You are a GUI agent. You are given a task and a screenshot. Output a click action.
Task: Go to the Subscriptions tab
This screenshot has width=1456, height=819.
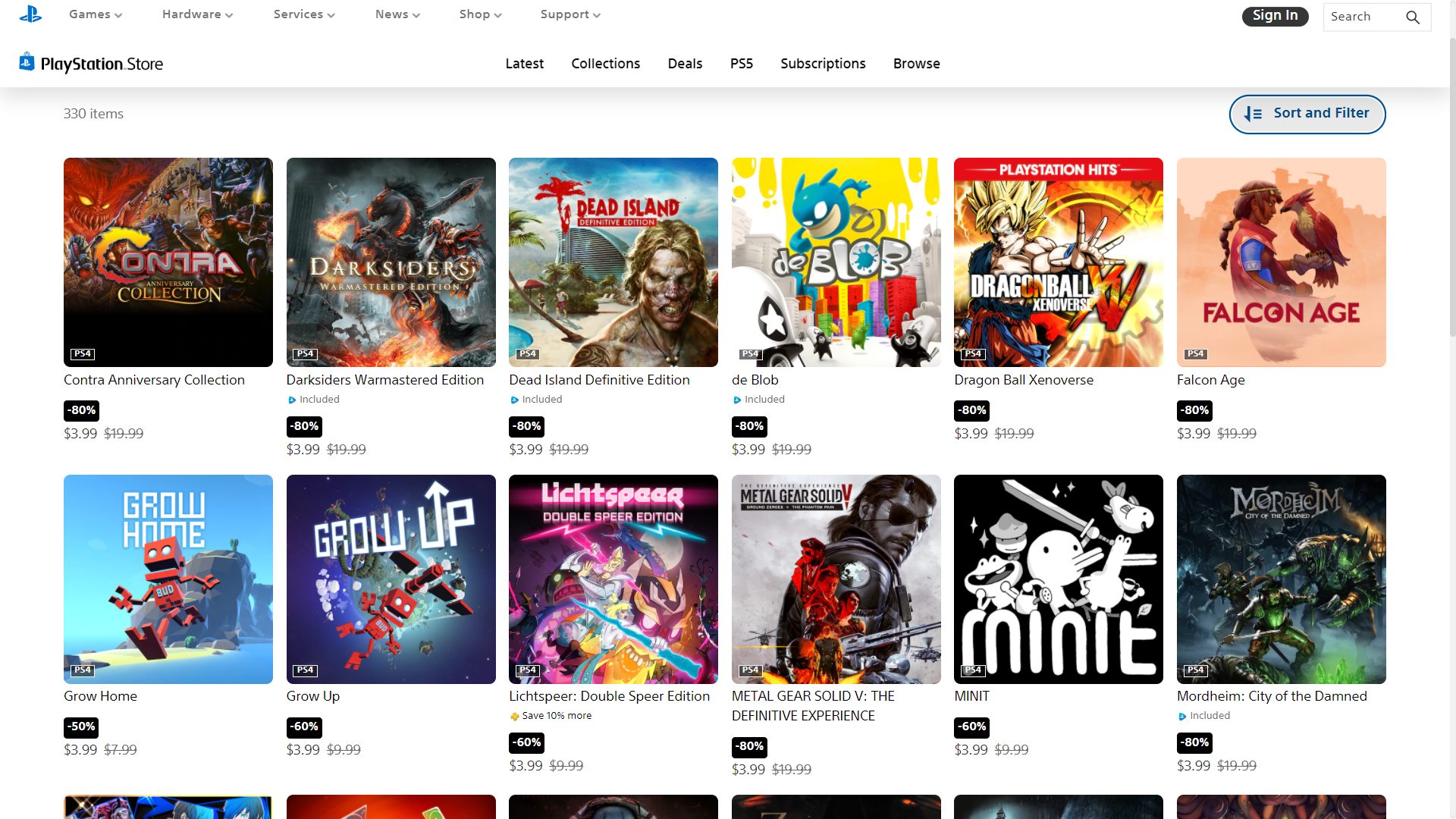coord(823,64)
